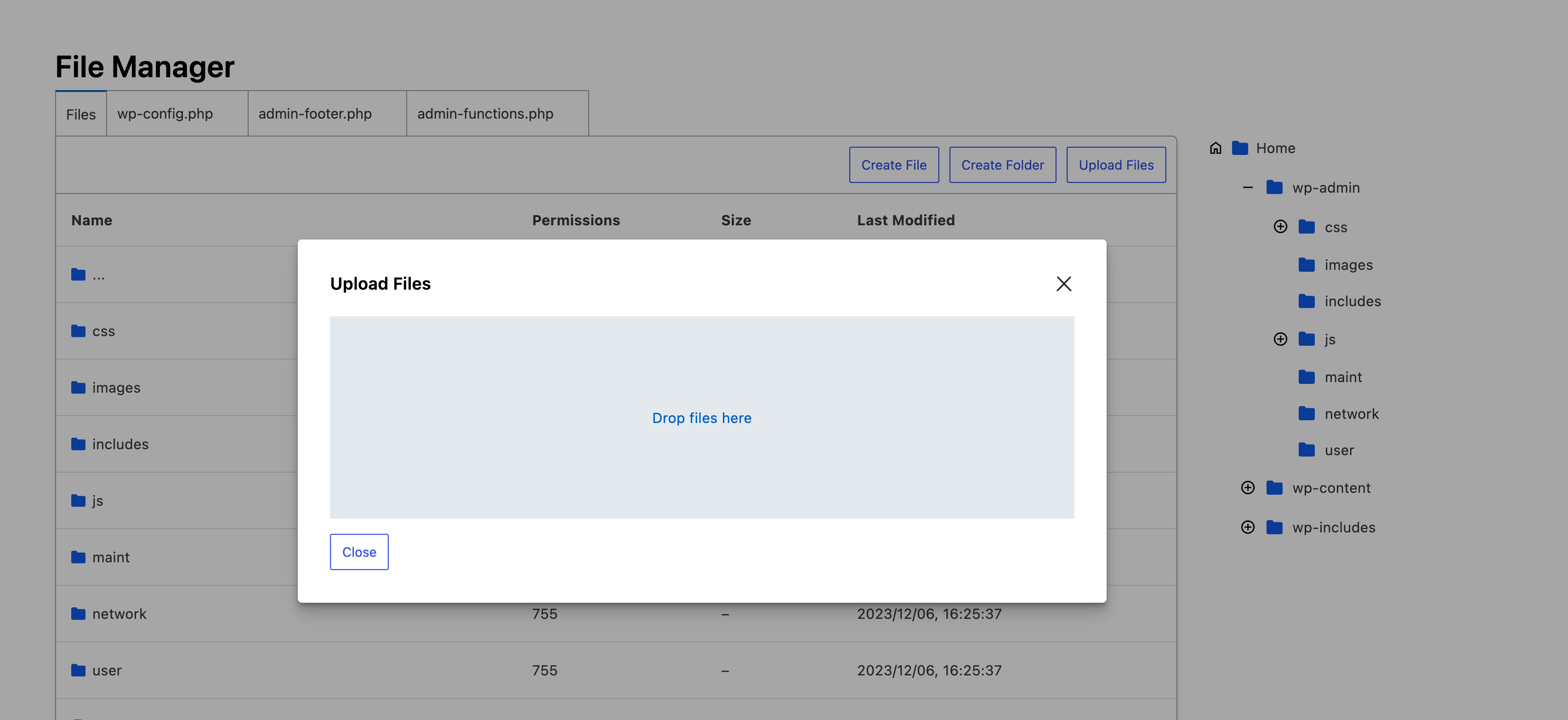The height and width of the screenshot is (720, 1568).
Task: Click the Create Folder icon button
Action: 1003,165
